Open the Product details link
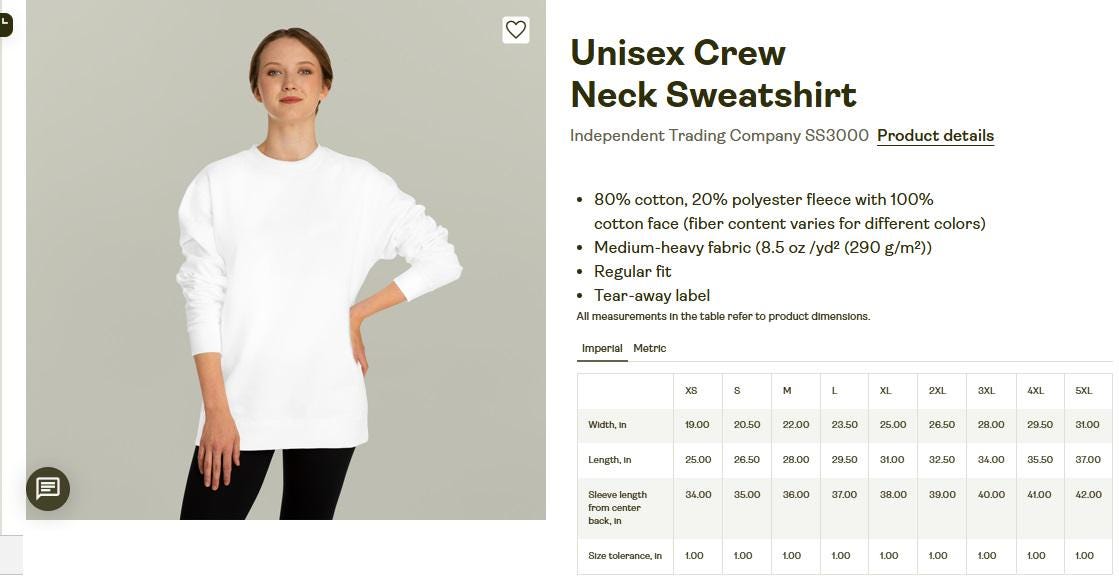This screenshot has width=1119, height=581. (935, 136)
